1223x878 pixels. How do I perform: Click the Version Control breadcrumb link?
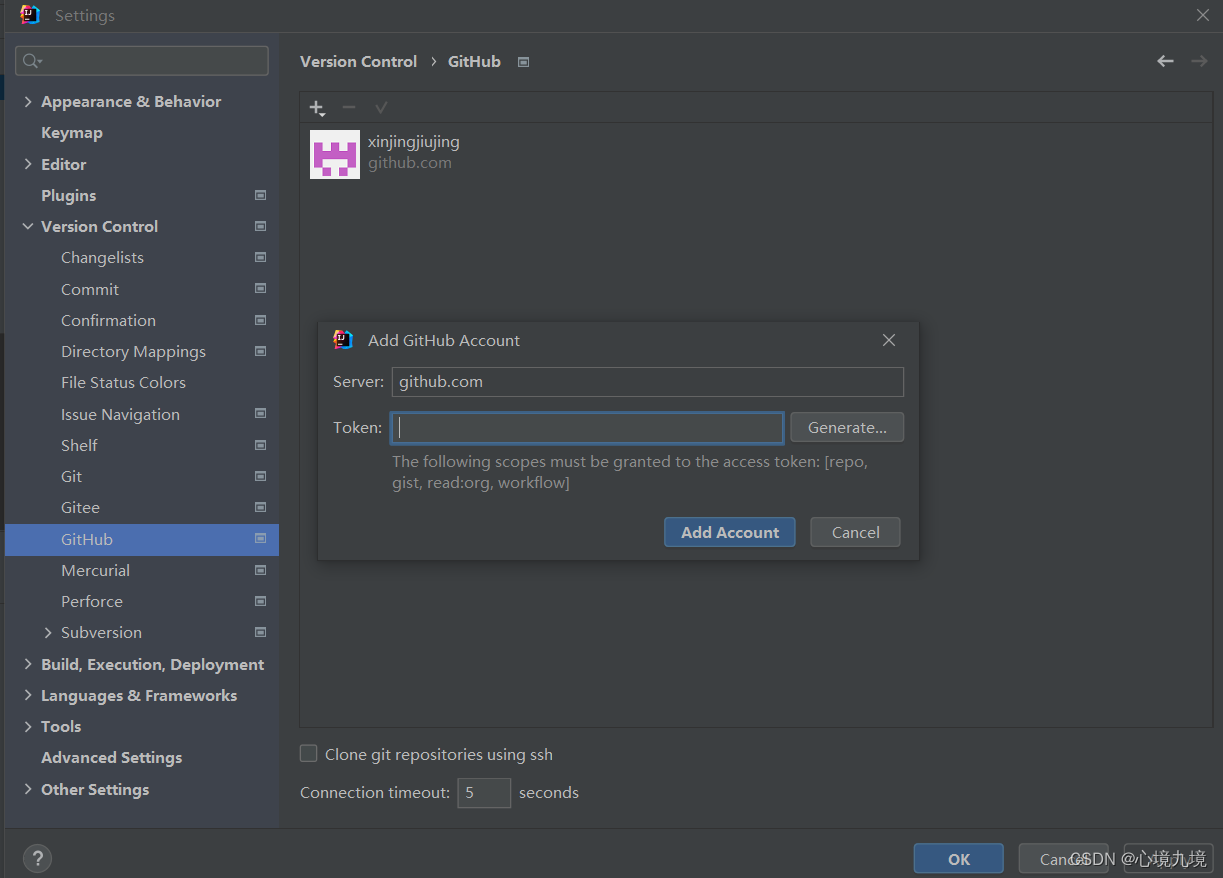[x=359, y=61]
